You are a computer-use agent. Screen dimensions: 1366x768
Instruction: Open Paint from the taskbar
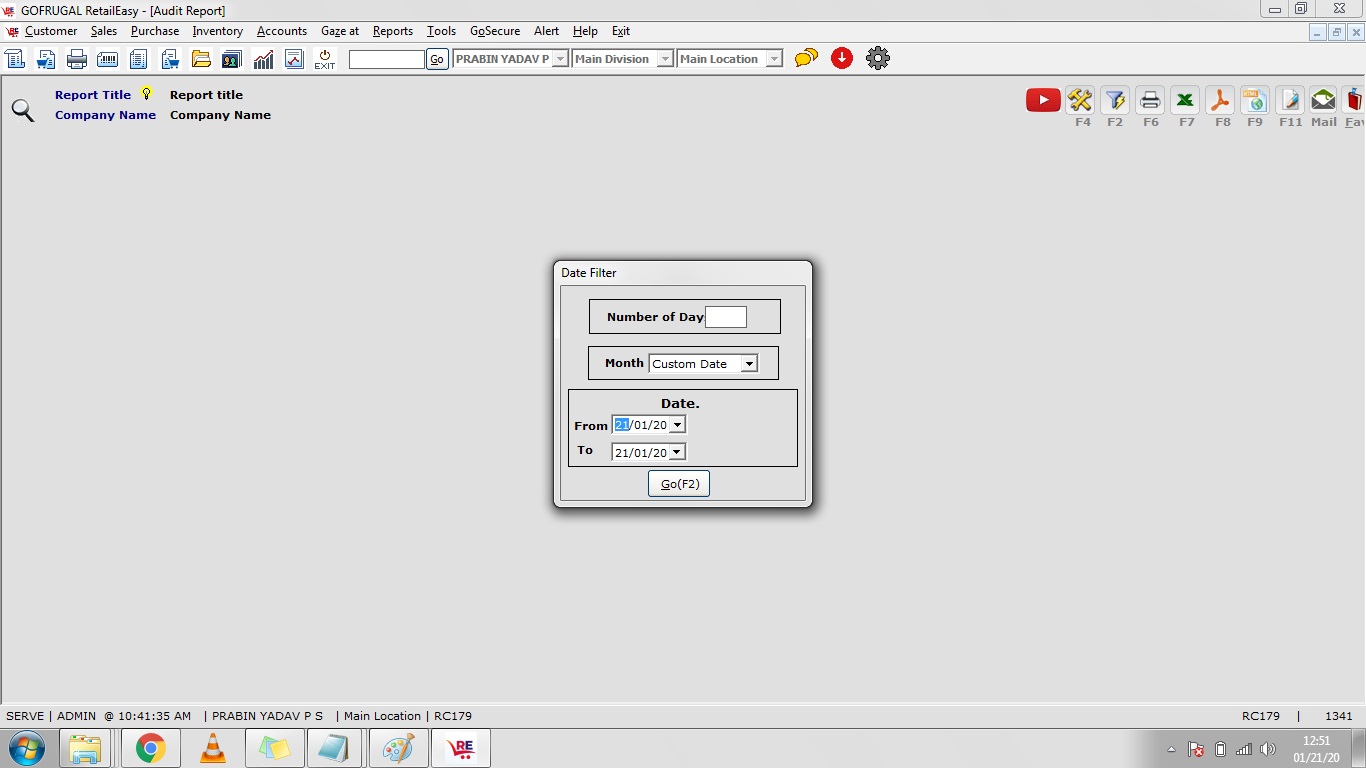point(399,748)
